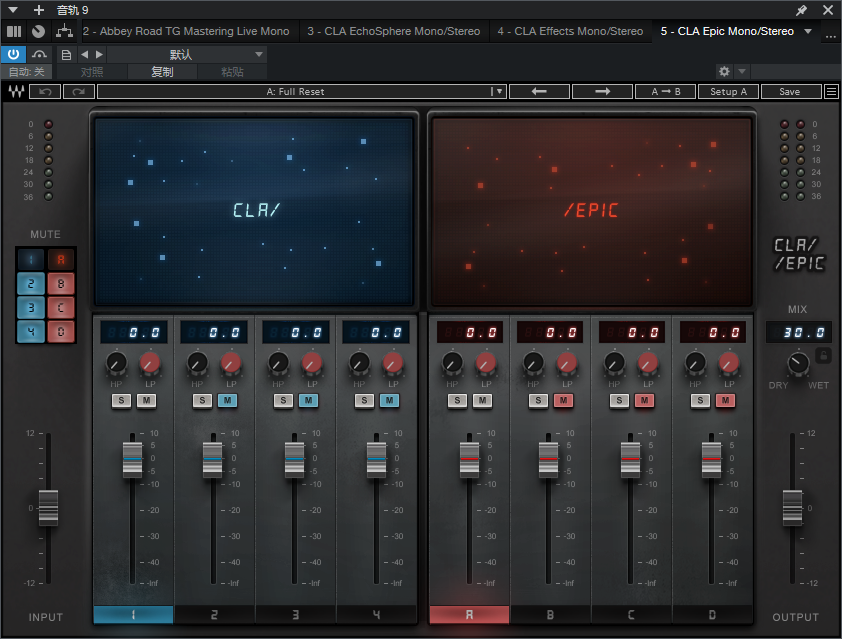This screenshot has height=639, width=842.
Task: Click the Waves logo icon
Action: coord(16,92)
